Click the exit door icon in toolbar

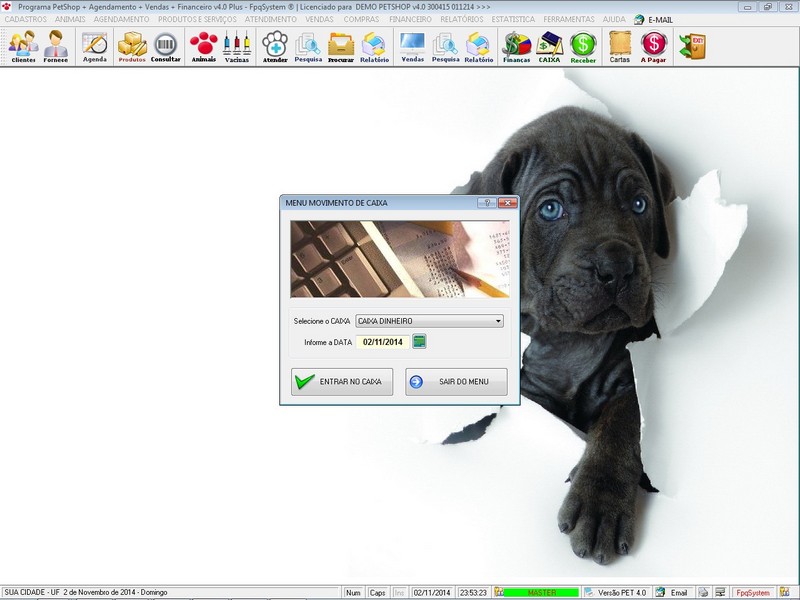click(691, 45)
